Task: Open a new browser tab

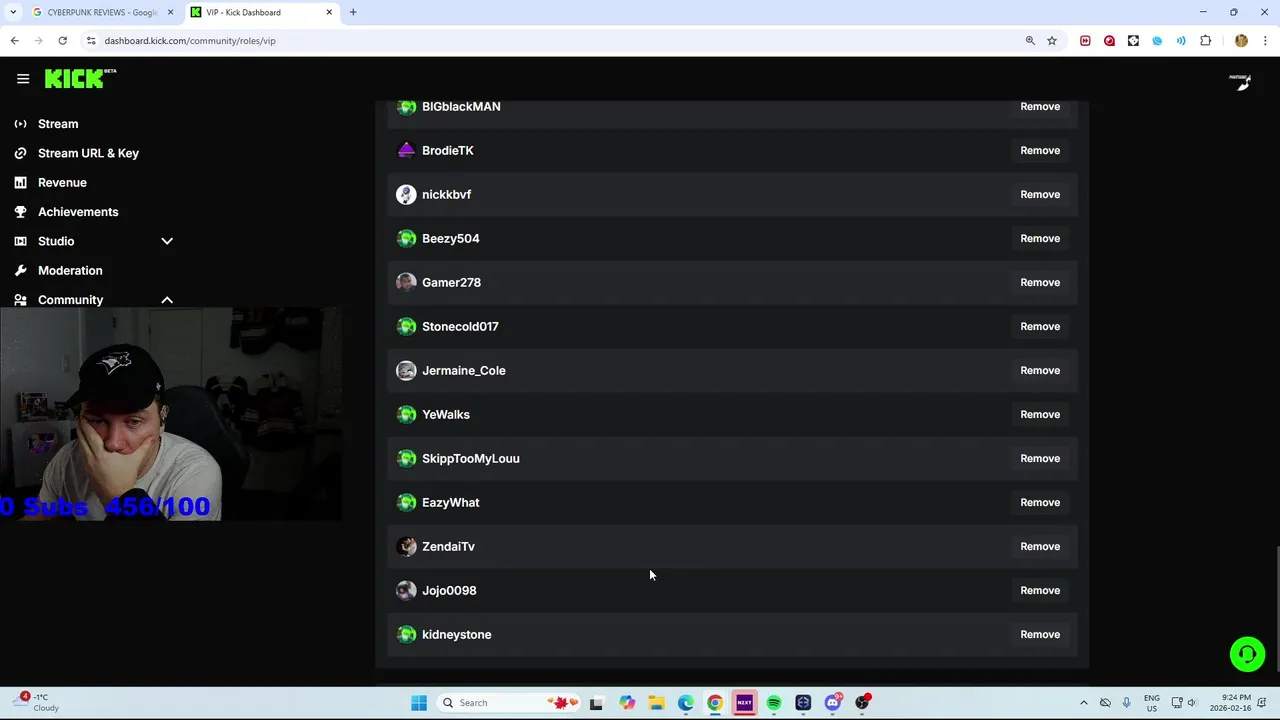Action: point(353,12)
